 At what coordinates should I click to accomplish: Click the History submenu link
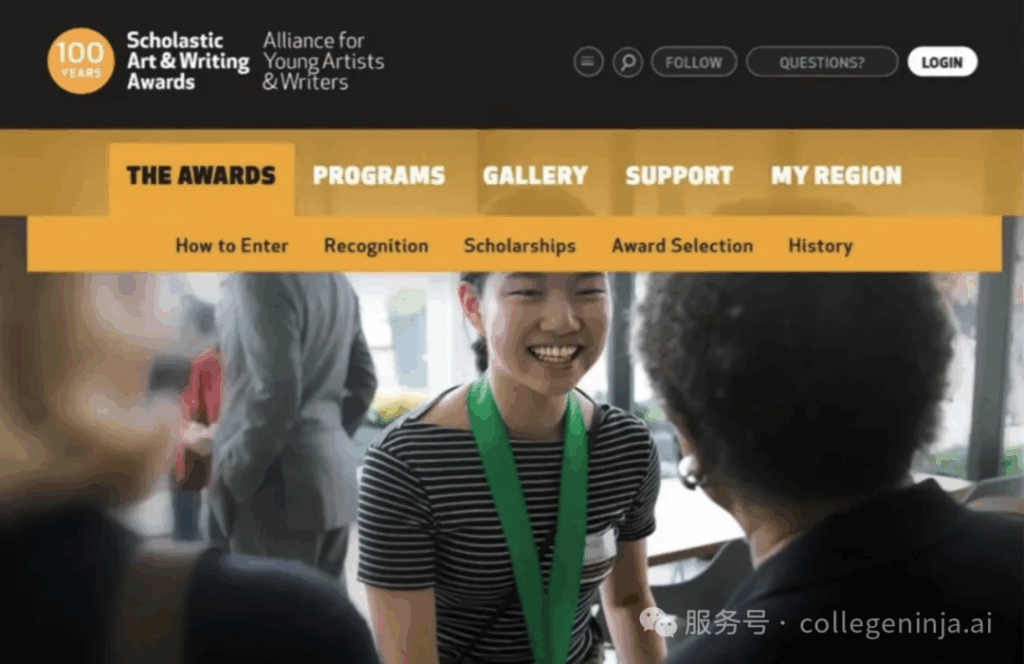(x=820, y=246)
